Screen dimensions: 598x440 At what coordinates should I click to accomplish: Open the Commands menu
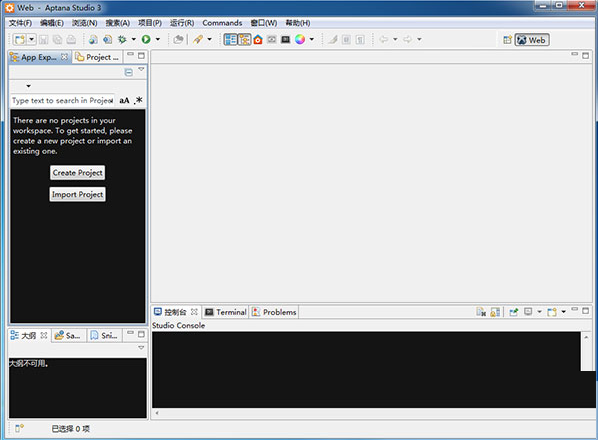tap(222, 23)
